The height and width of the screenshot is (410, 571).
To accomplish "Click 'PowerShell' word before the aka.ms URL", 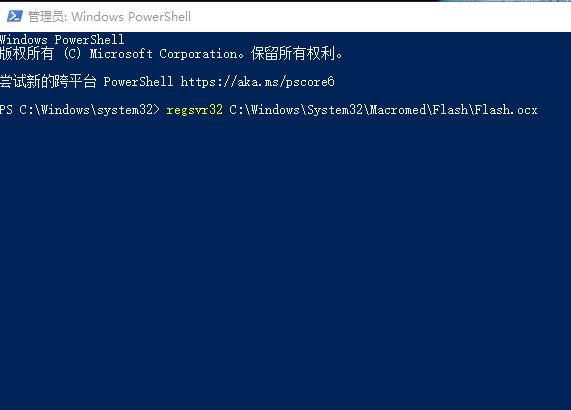I will pyautogui.click(x=138, y=81).
